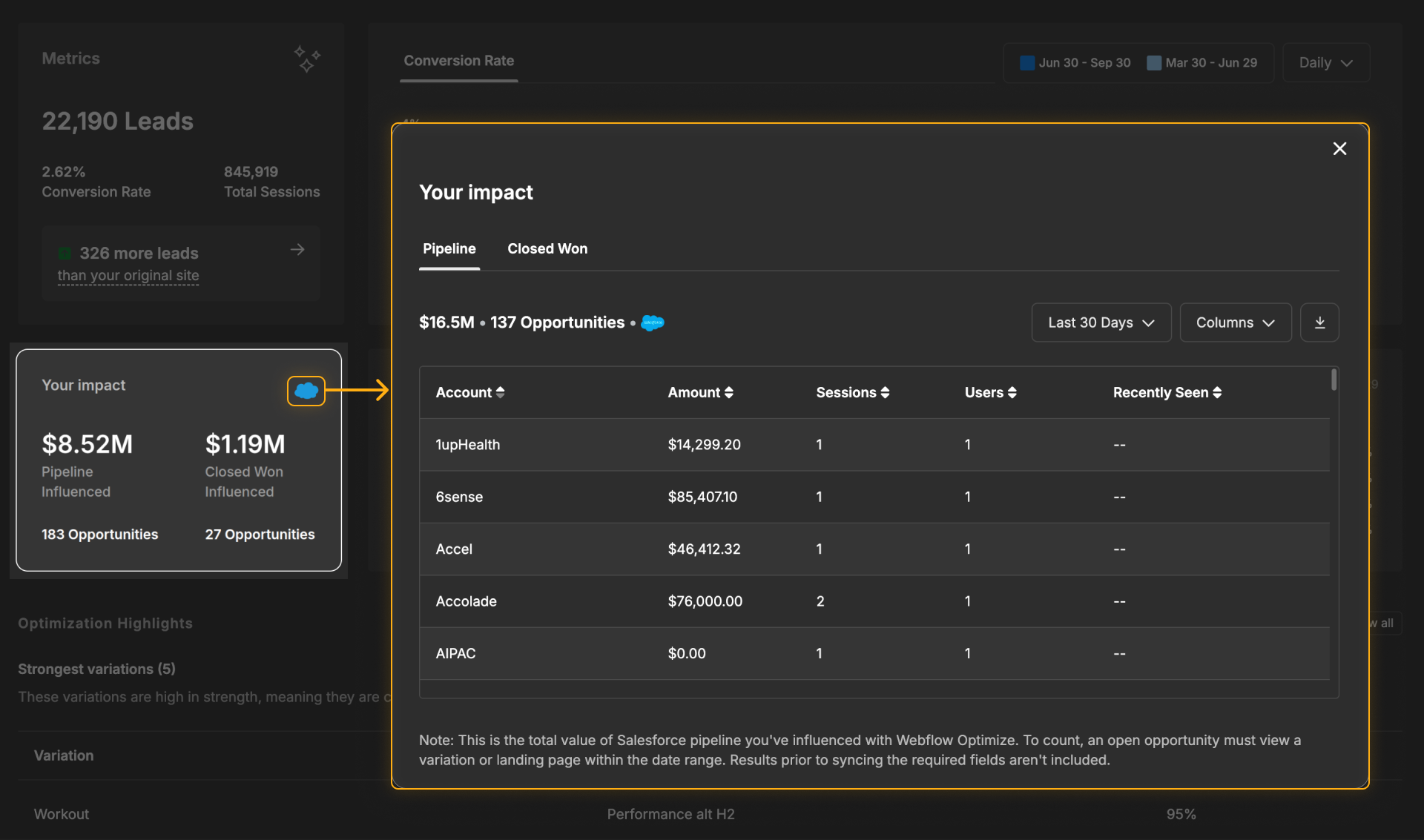Viewport: 1424px width, 840px height.
Task: Switch to the Closed Won tab
Action: point(547,249)
